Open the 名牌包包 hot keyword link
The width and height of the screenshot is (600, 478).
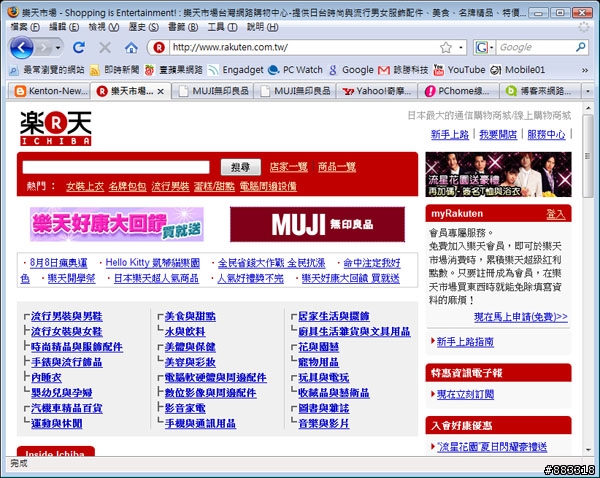pyautogui.click(x=127, y=186)
